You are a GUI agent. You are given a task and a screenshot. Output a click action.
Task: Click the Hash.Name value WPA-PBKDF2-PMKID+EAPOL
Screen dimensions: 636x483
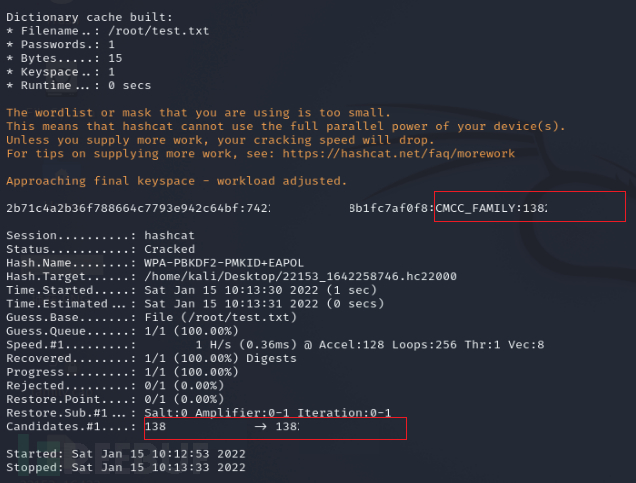[224, 263]
